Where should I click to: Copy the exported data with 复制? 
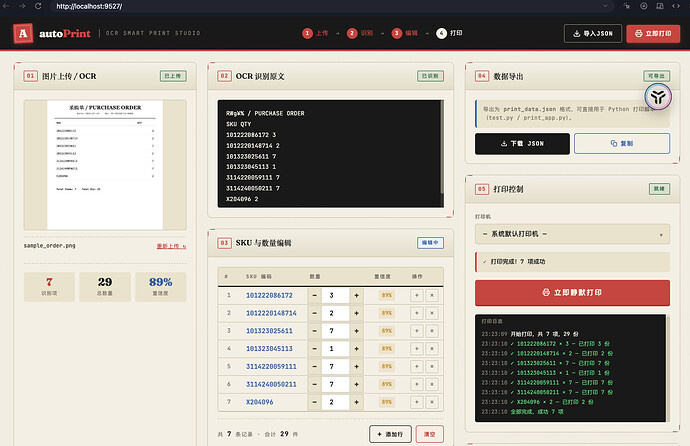click(x=622, y=144)
